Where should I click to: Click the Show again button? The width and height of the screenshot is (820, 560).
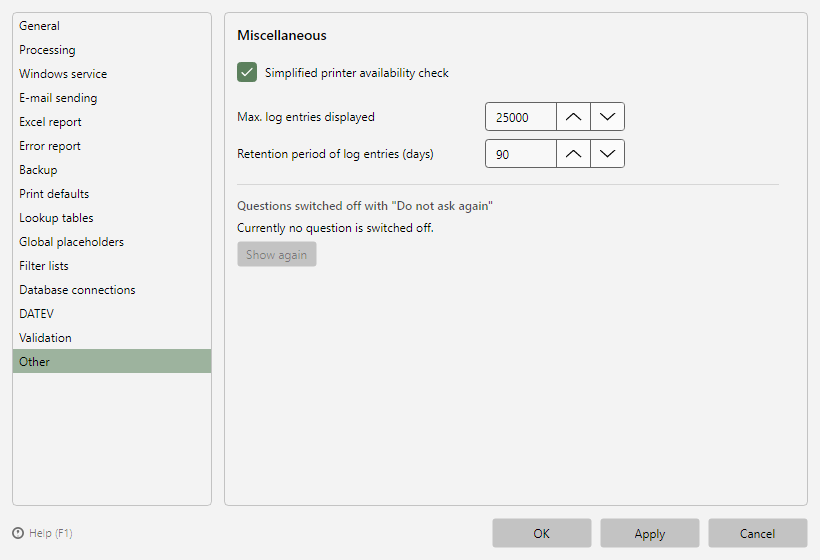coord(277,254)
